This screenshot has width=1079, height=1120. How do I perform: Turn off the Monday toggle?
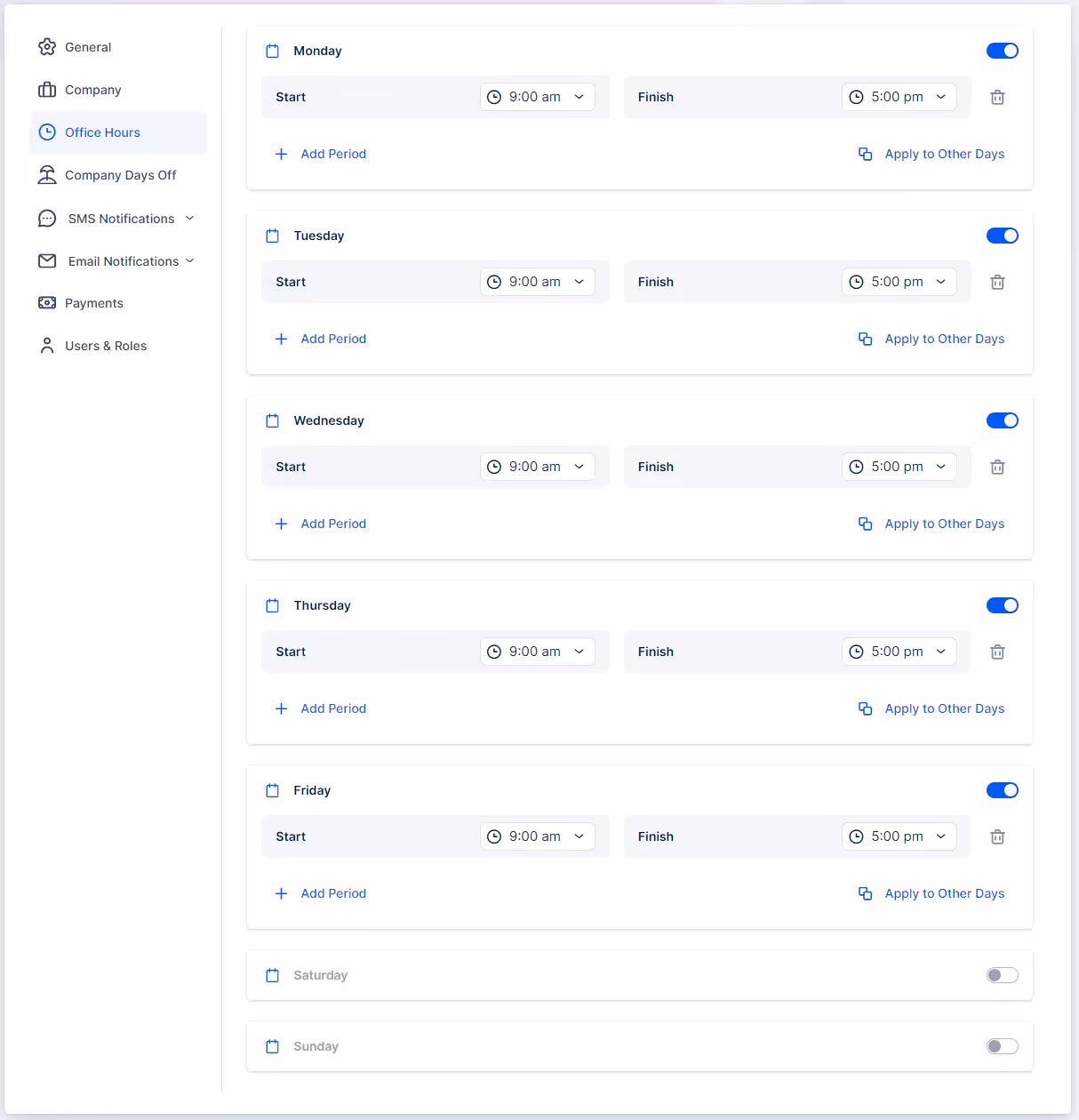pos(1003,51)
